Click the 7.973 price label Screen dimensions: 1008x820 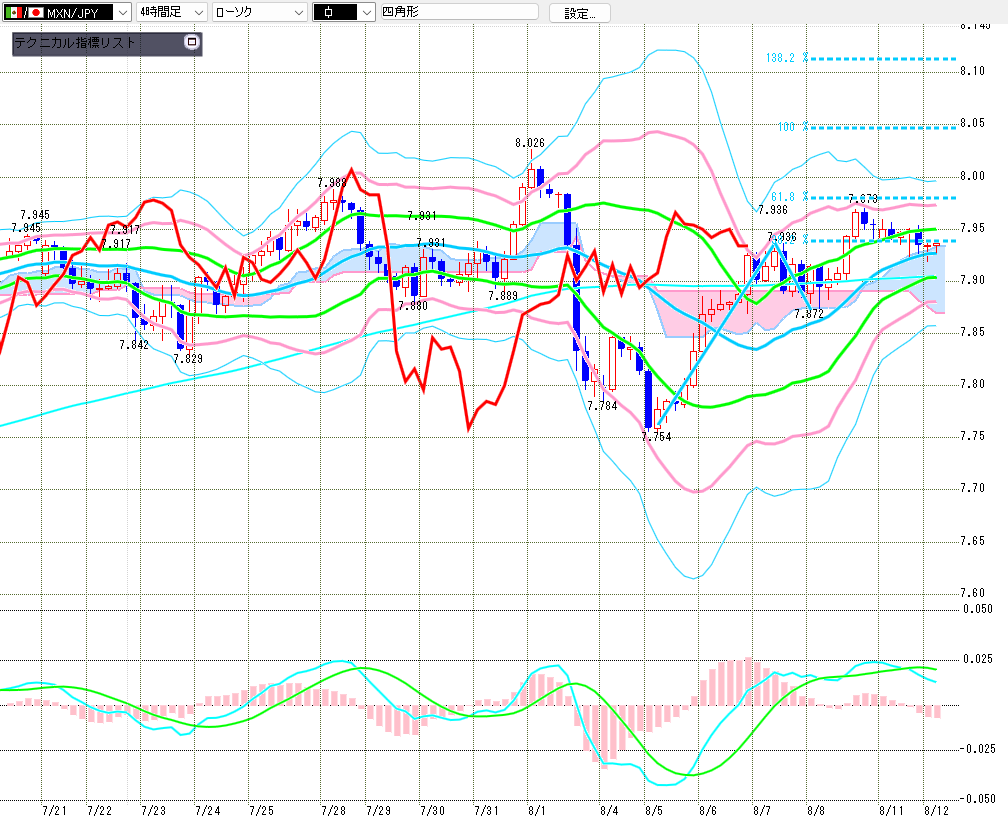pos(863,199)
